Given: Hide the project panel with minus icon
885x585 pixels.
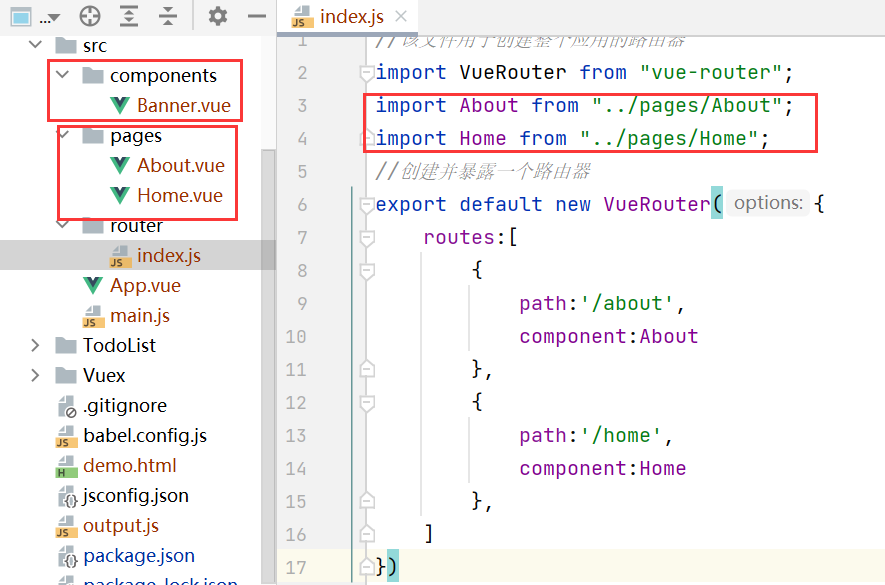Looking at the screenshot, I should coord(257,16).
